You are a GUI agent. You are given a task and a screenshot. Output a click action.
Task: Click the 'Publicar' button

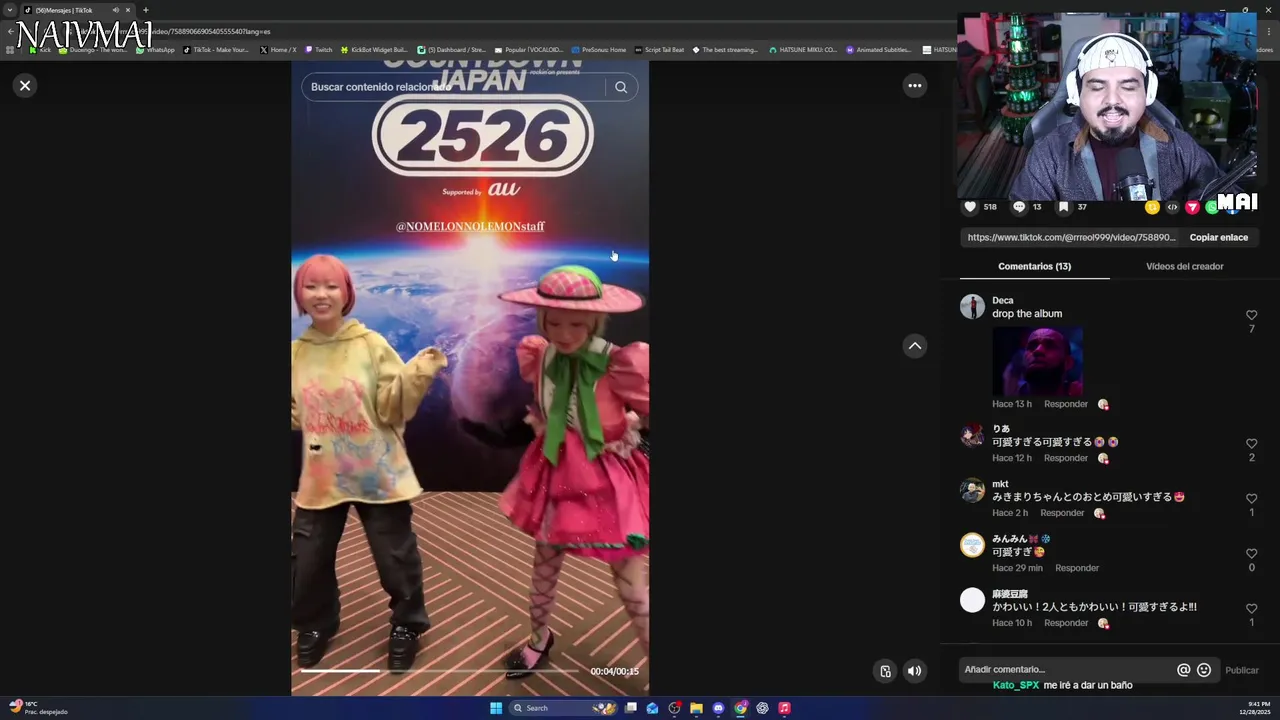pos(1242,671)
